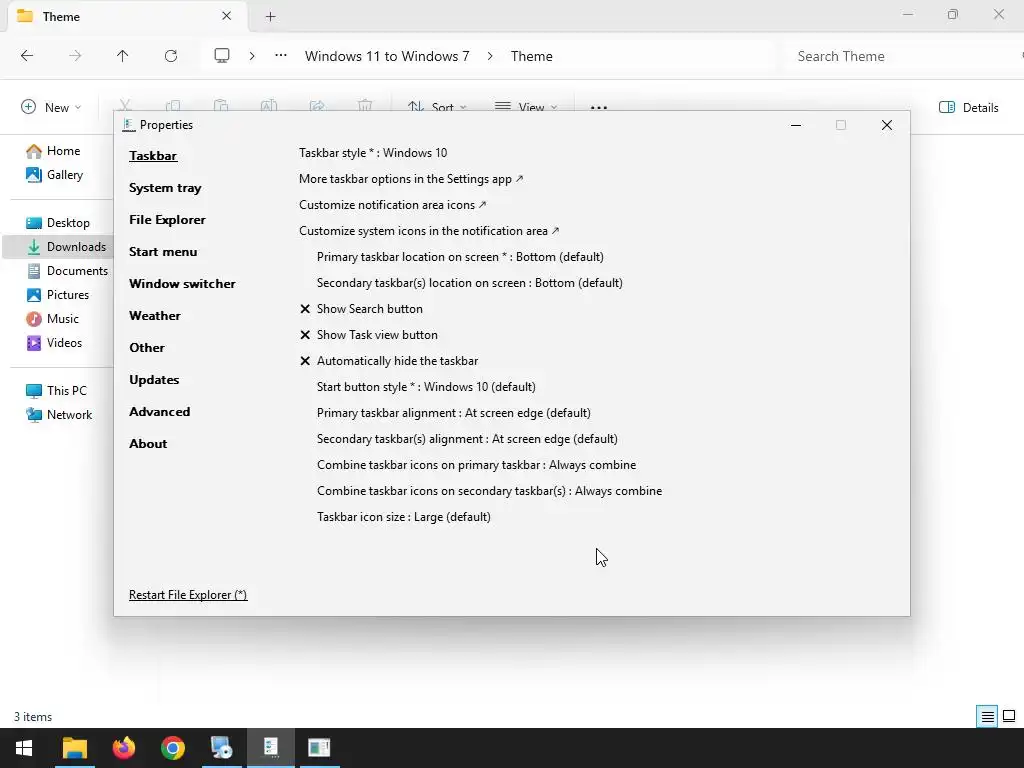Open the installer disc icon on taskbar
This screenshot has height=768, width=1024.
click(x=221, y=748)
